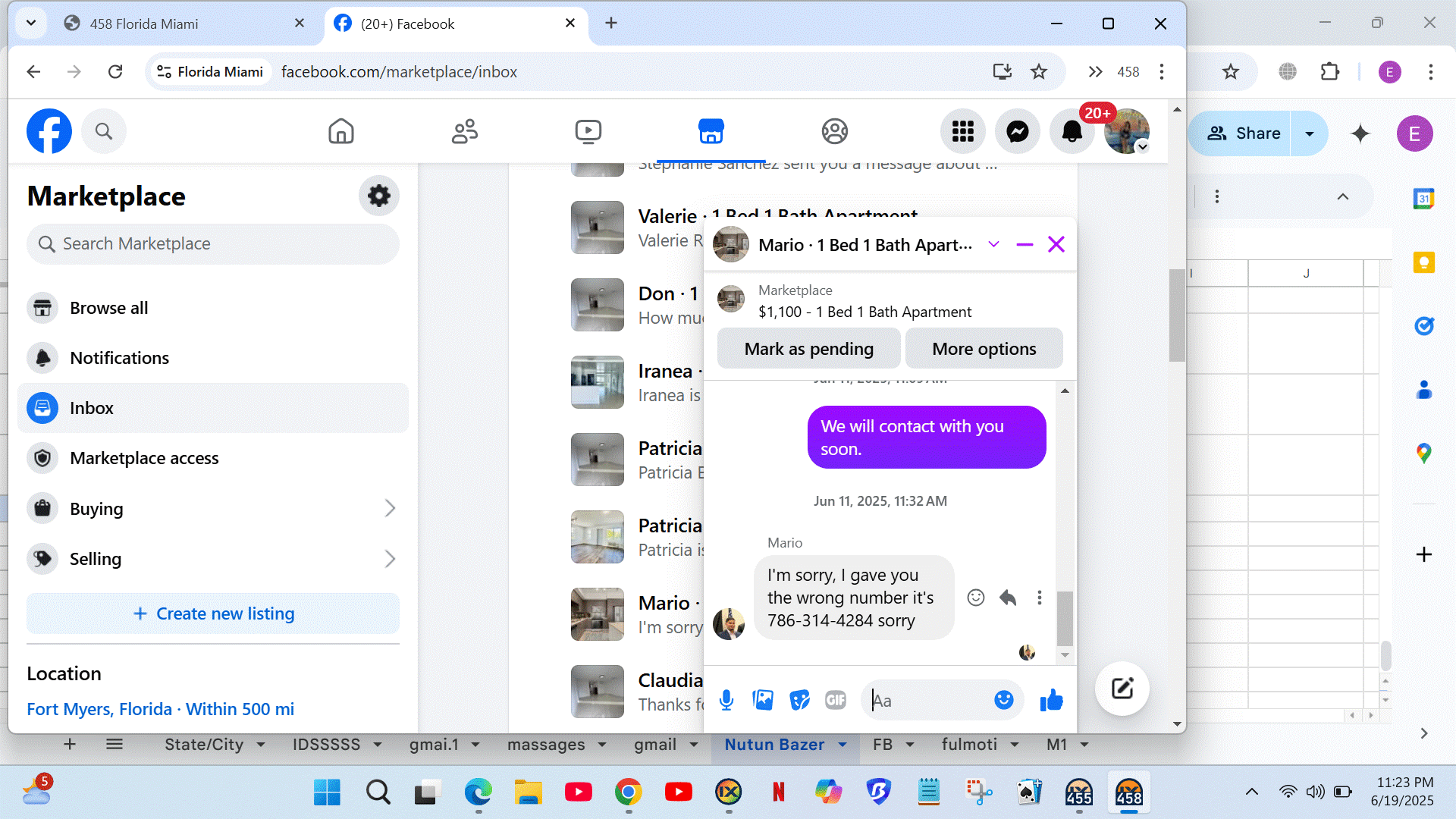Open Facebook notifications bell
Image resolution: width=1456 pixels, height=819 pixels.
pyautogui.click(x=1072, y=132)
